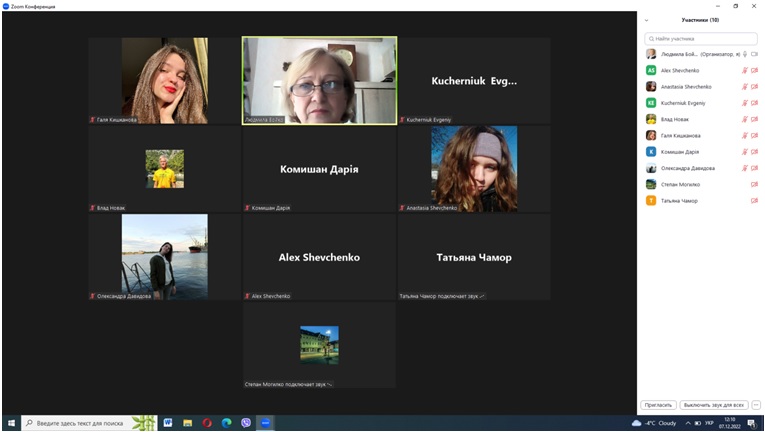Click Anastasia Shevchenko's camera-off icon in list
Image resolution: width=765 pixels, height=432 pixels.
754,87
